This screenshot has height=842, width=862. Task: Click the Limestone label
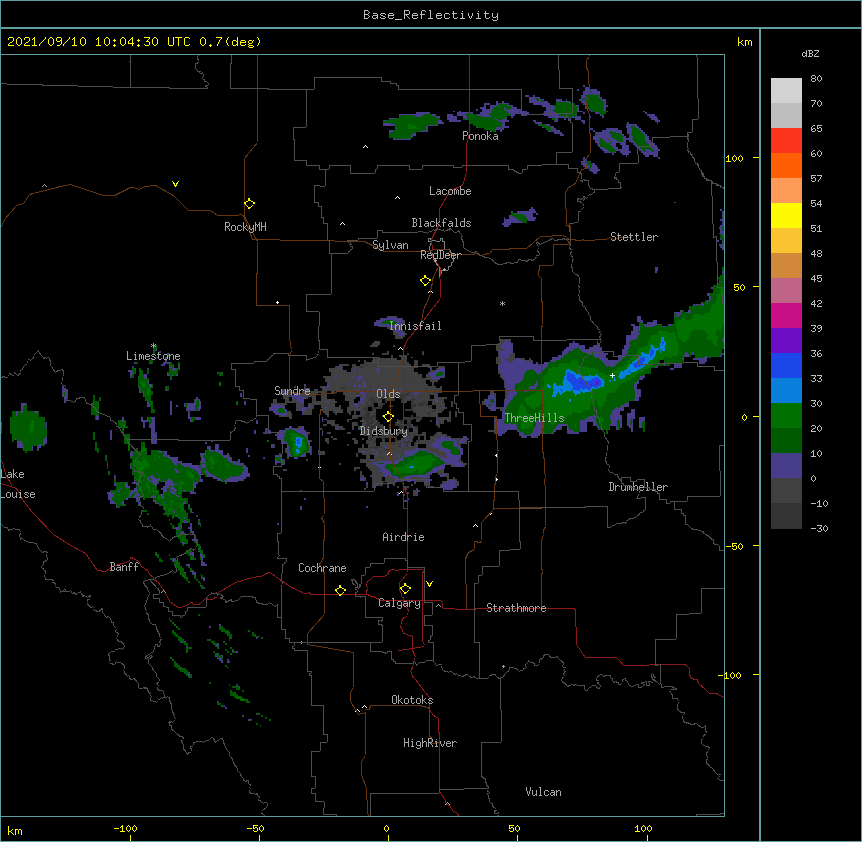[x=153, y=356]
